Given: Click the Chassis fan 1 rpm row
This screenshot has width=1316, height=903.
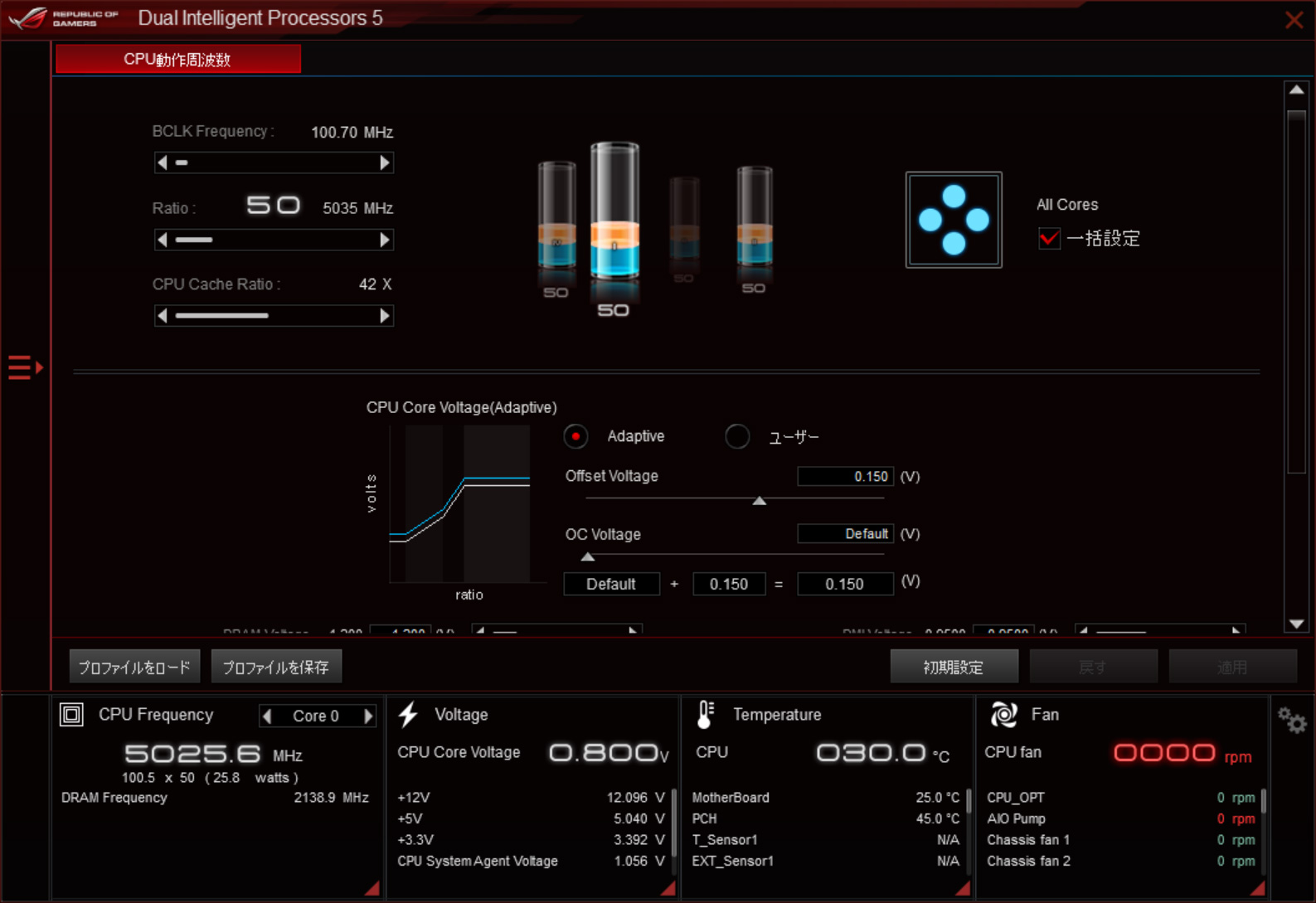Looking at the screenshot, I should pos(1121,840).
